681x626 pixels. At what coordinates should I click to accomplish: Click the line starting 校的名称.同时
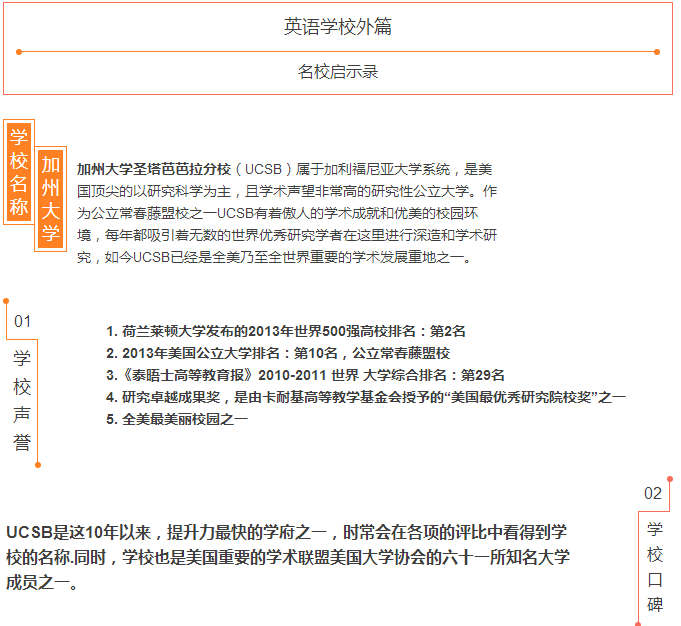click(288, 557)
